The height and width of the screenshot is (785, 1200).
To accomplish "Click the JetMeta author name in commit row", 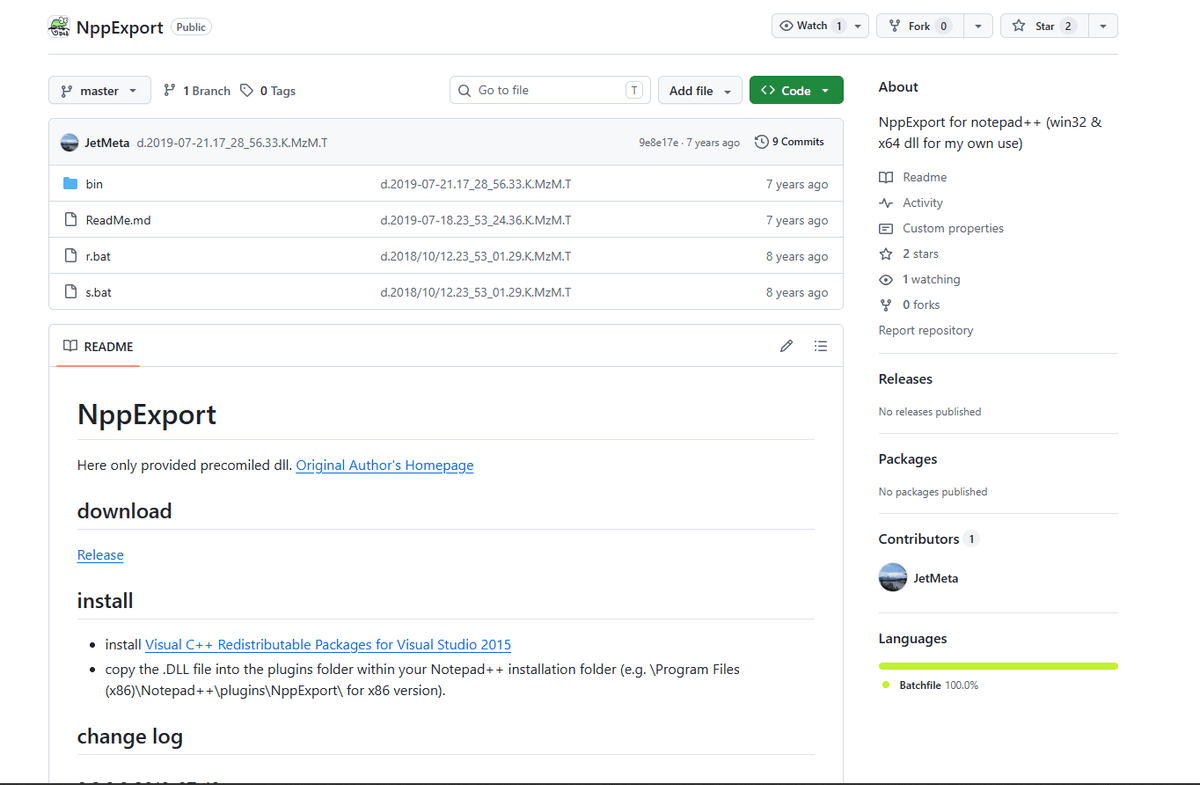I will pos(107,142).
